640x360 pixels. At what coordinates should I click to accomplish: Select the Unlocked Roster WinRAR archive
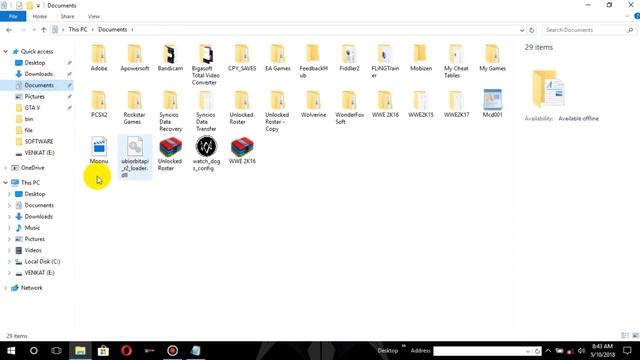[x=170, y=154]
